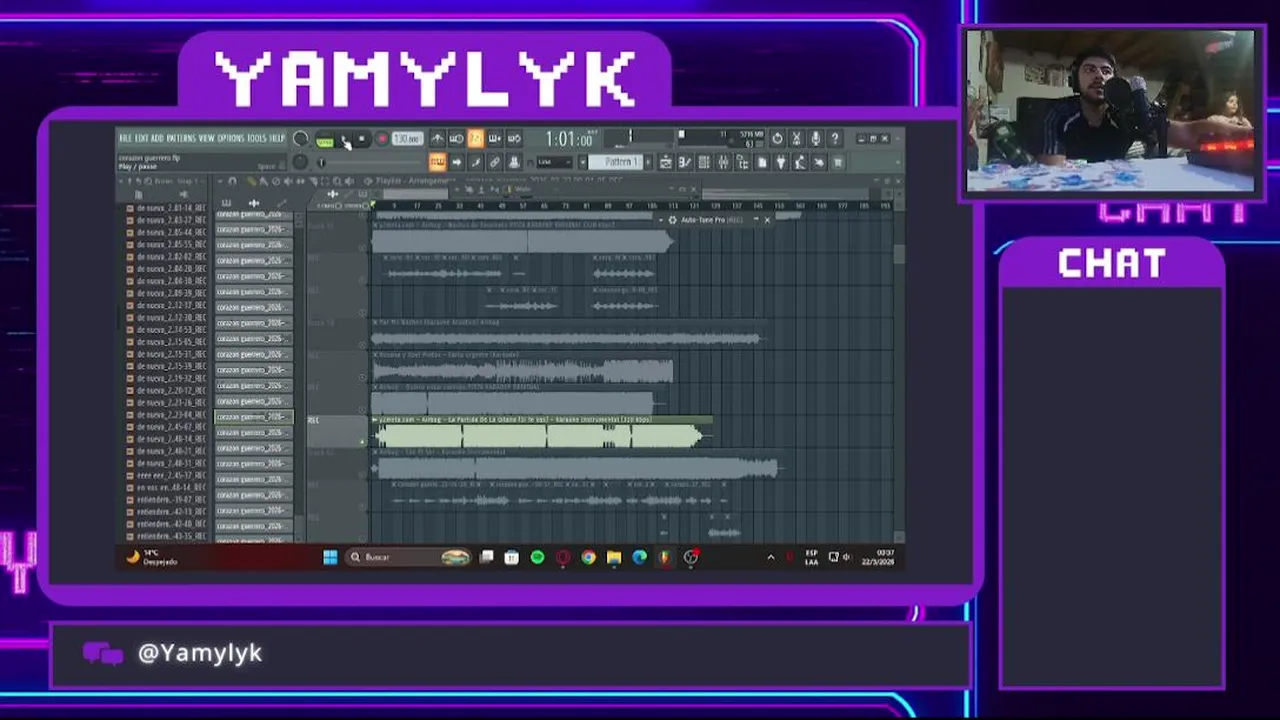The height and width of the screenshot is (720, 1280).
Task: Click bar 17 on the playlist timeline ruler
Action: click(416, 206)
